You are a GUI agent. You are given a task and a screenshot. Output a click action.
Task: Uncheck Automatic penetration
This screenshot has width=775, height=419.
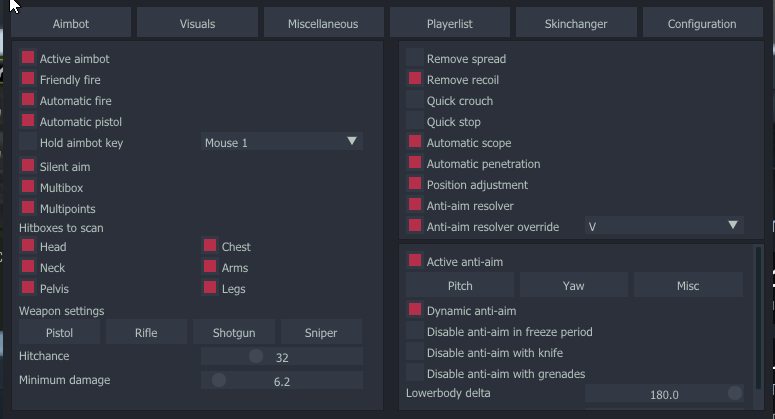coord(415,163)
